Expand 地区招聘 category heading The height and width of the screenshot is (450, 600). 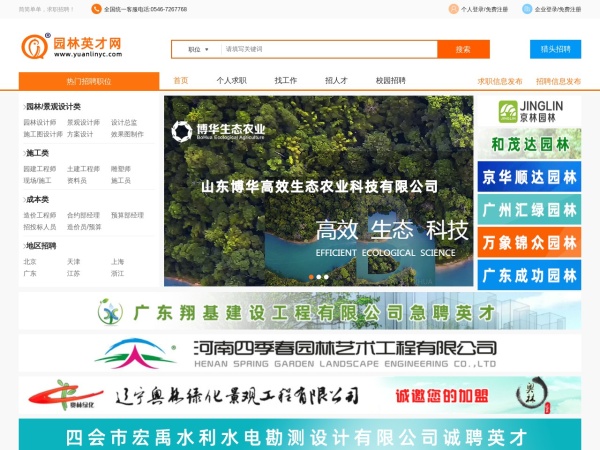[39, 246]
